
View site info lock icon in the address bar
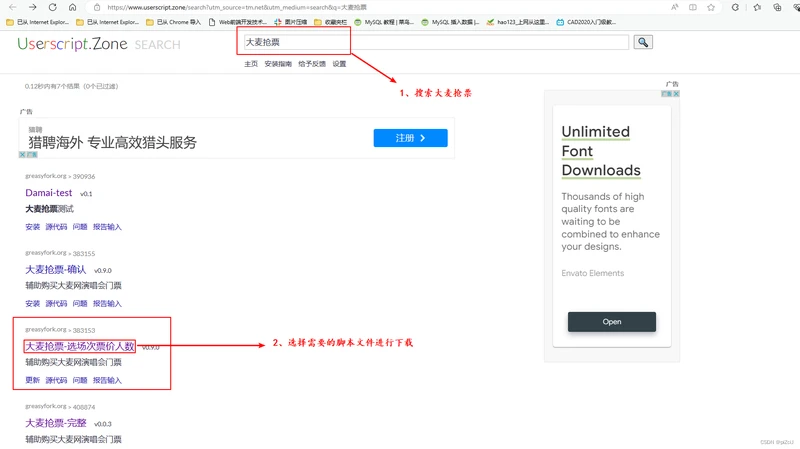pyautogui.click(x=97, y=7)
